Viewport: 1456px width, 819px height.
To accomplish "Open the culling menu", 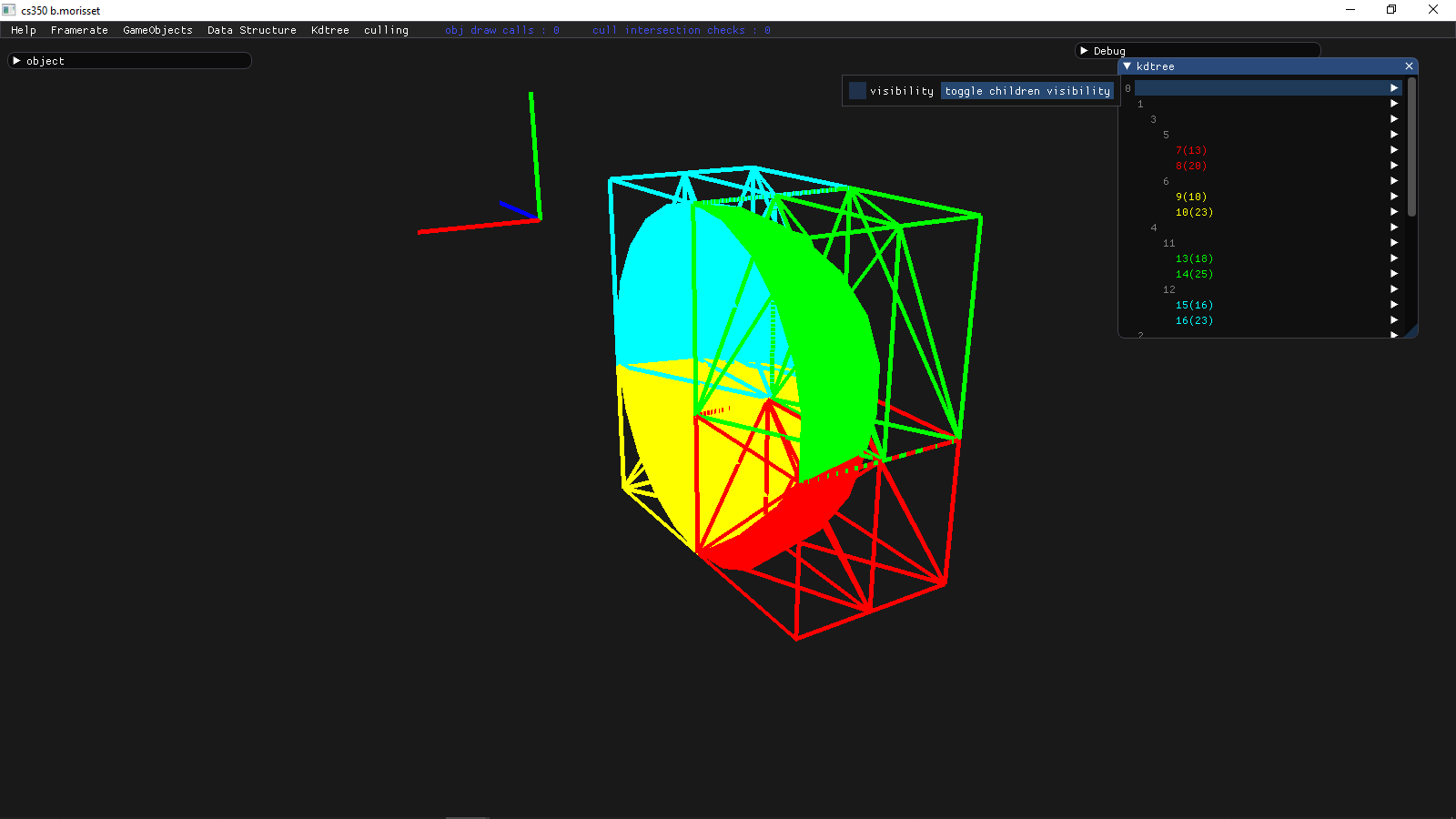I will tap(386, 30).
